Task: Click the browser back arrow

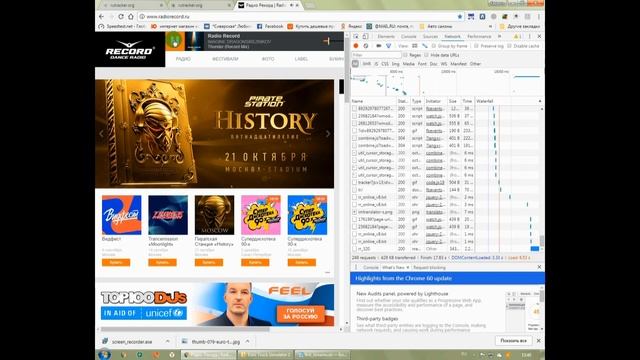Action: pos(101,17)
